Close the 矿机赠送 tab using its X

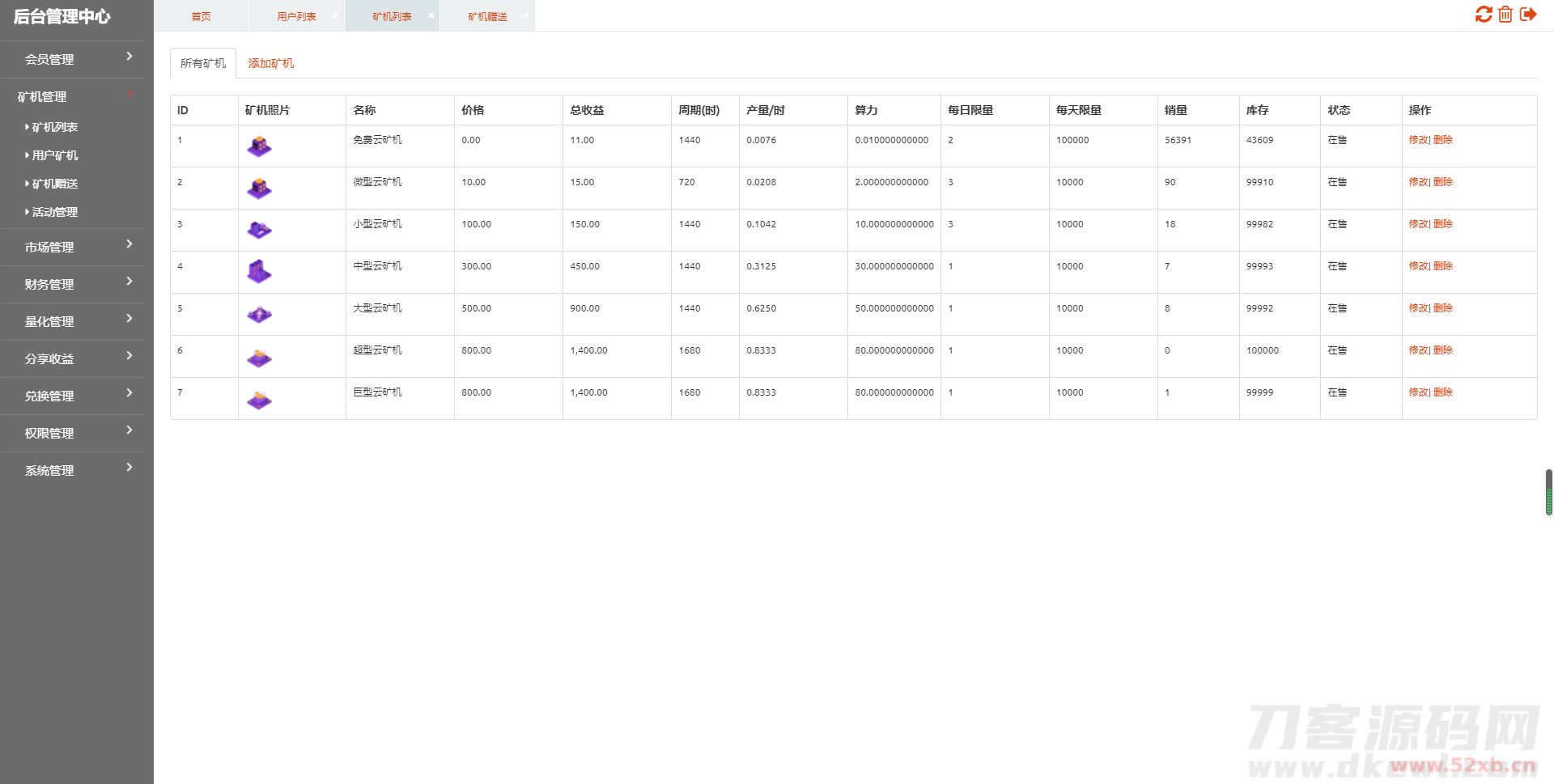[527, 15]
